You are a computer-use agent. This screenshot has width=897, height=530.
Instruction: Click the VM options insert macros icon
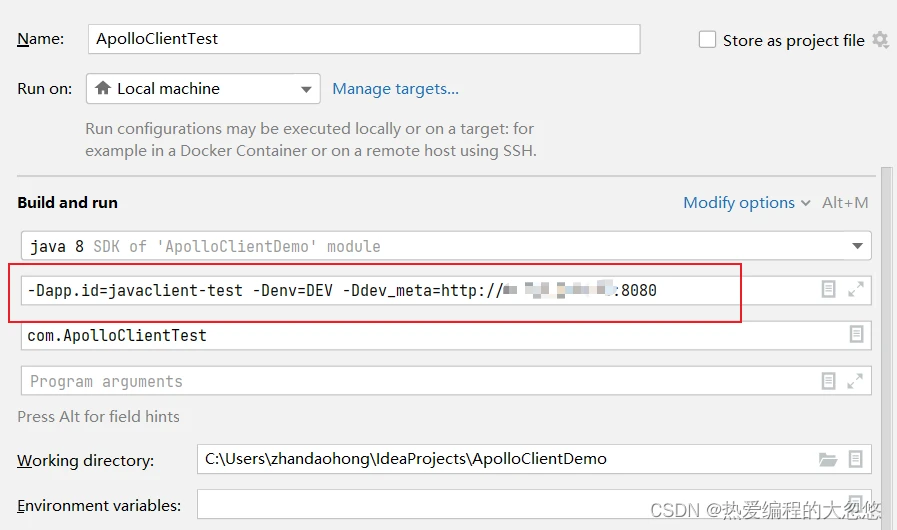[x=828, y=289]
